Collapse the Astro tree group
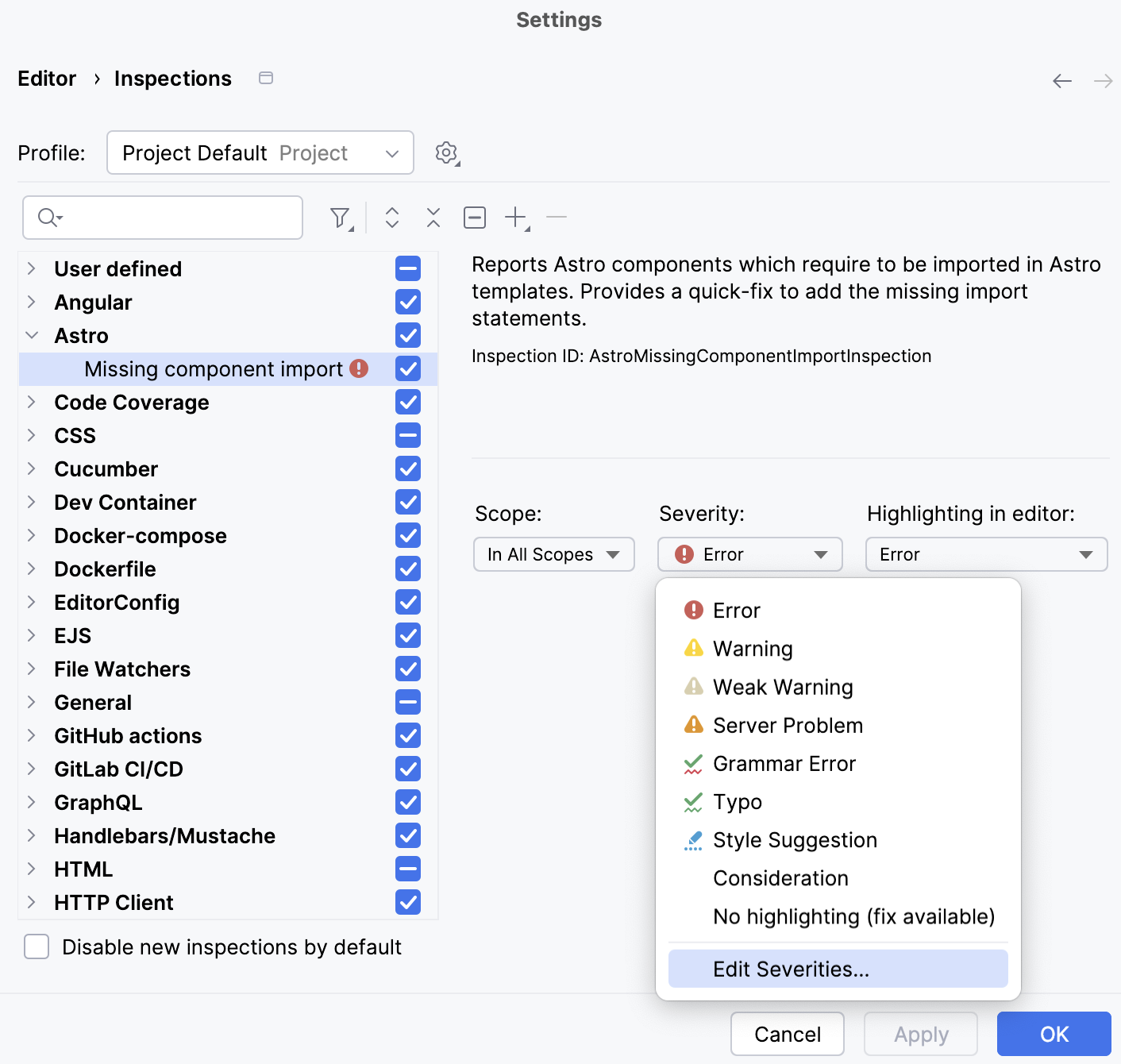The width and height of the screenshot is (1121, 1064). (32, 336)
